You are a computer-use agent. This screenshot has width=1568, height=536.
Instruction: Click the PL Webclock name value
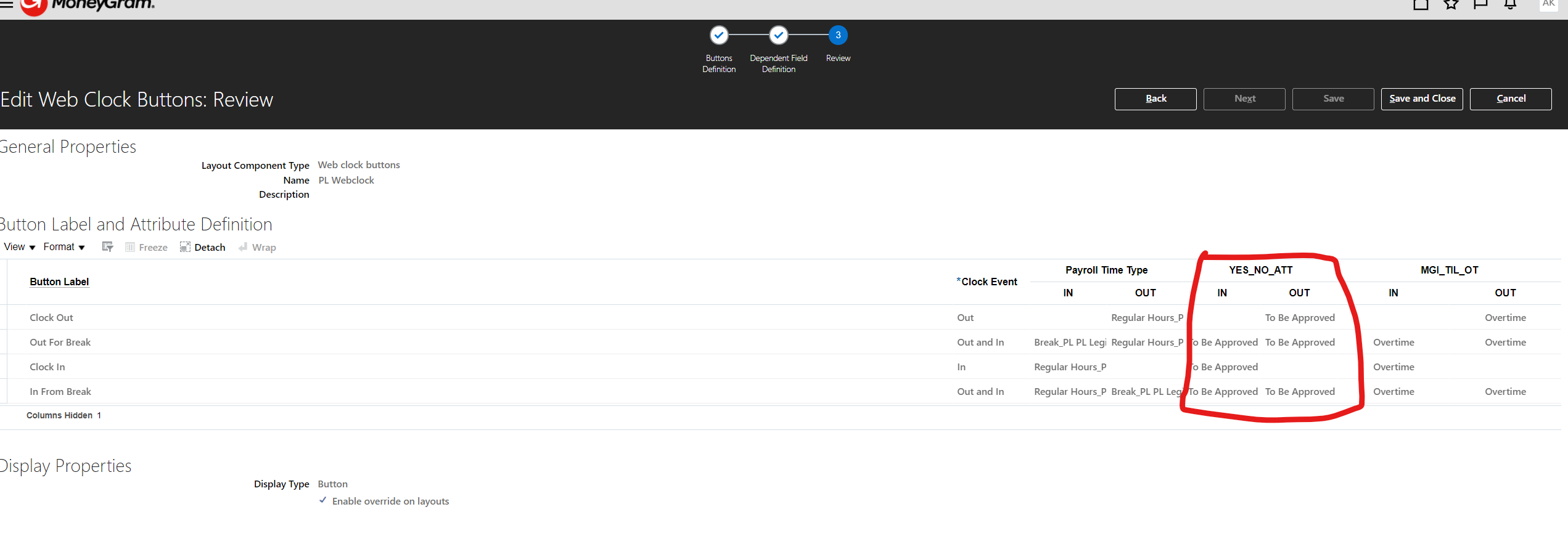(x=346, y=180)
